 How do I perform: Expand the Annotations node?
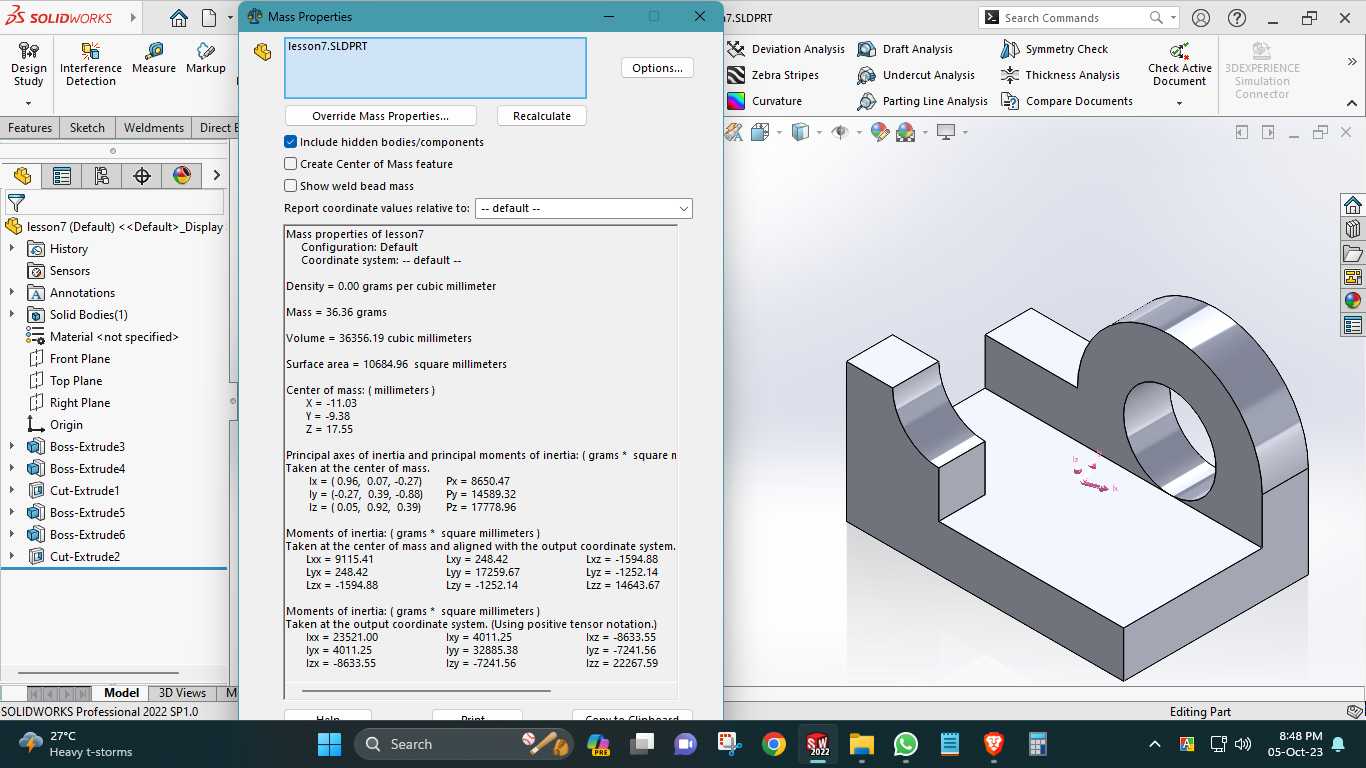pos(12,293)
